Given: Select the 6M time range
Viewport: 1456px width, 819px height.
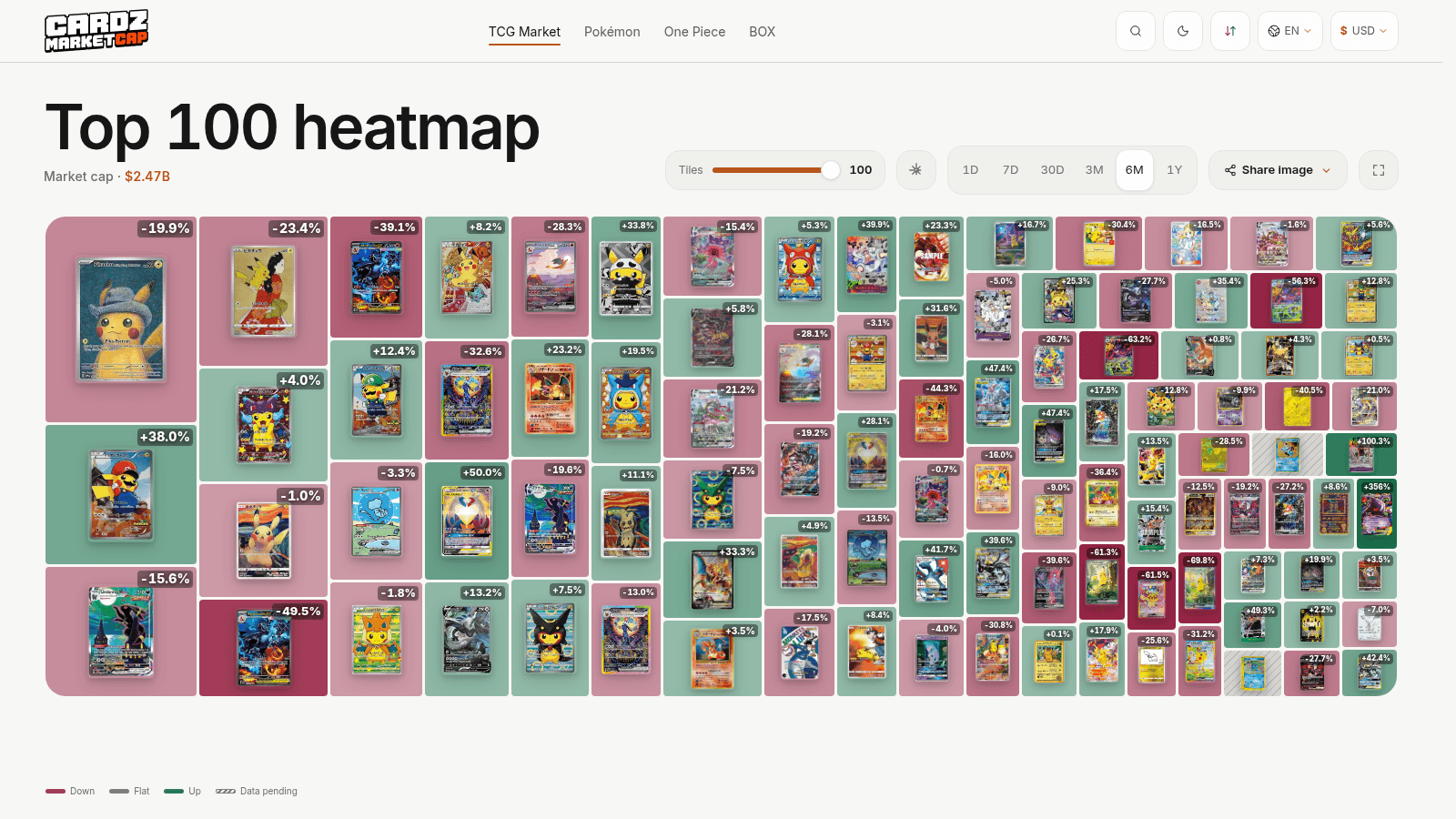Looking at the screenshot, I should coord(1135,170).
